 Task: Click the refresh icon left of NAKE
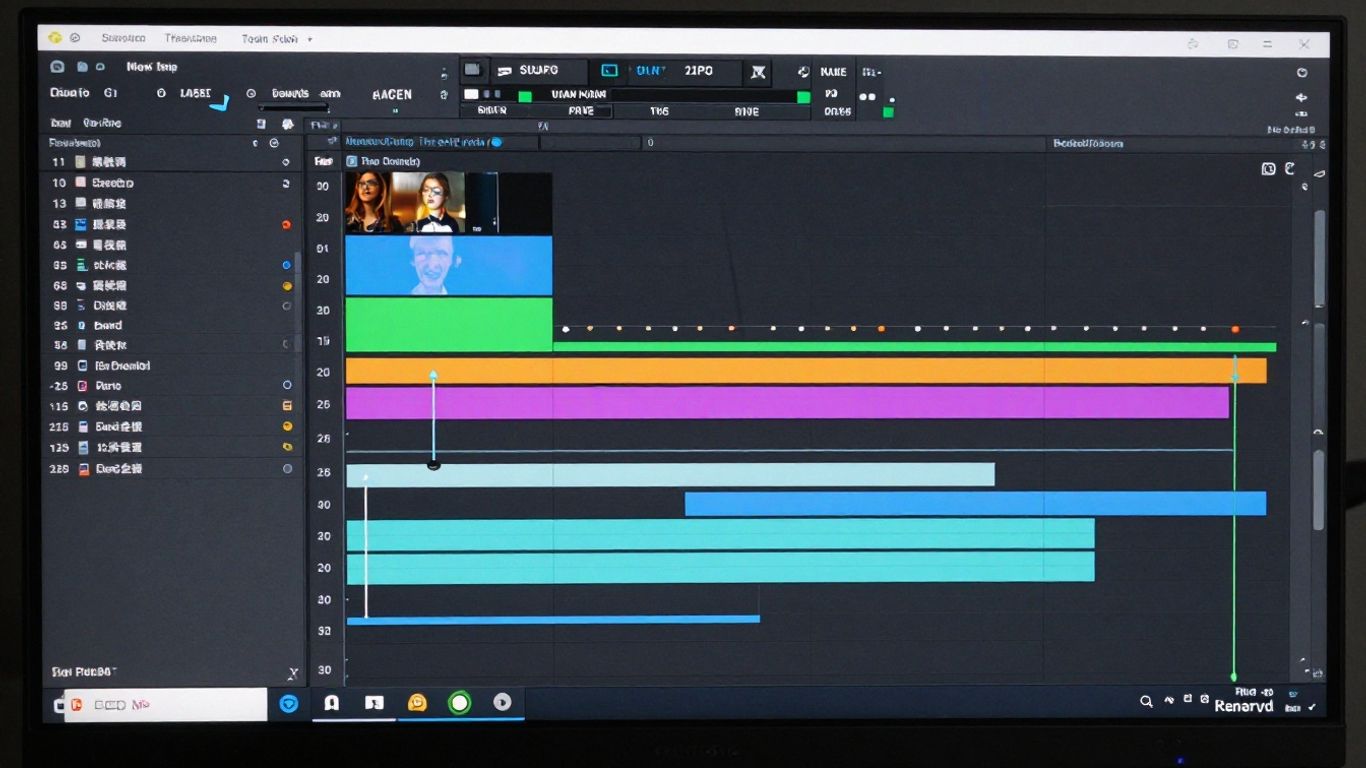(803, 72)
